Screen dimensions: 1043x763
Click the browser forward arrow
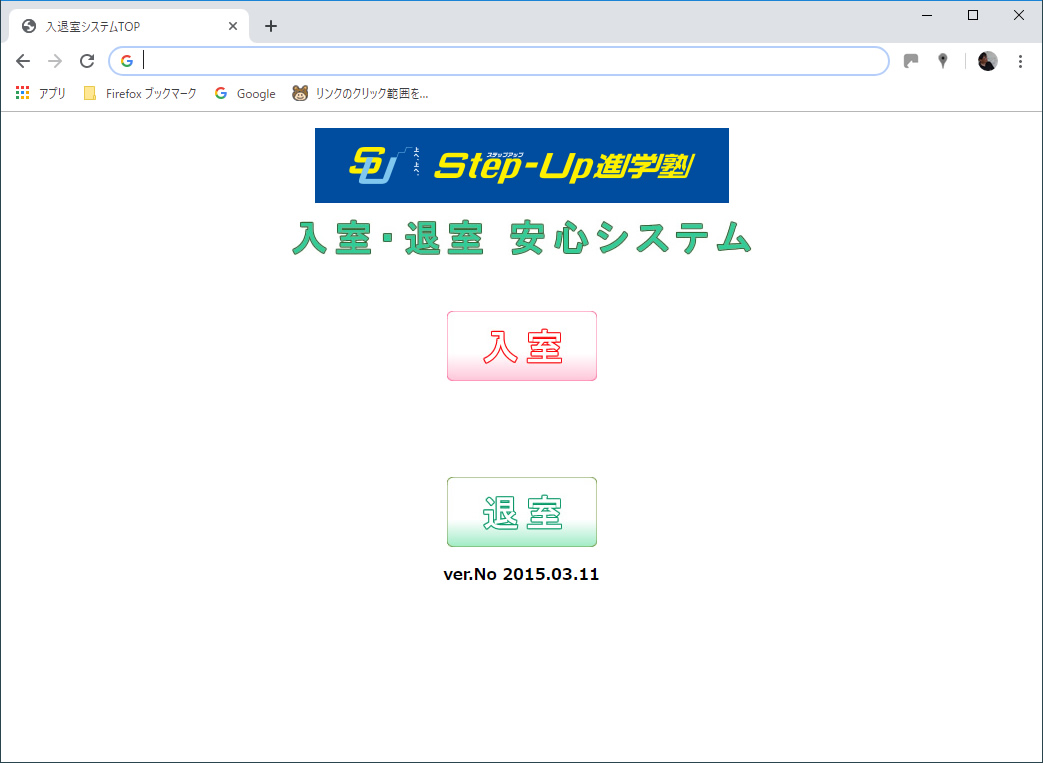[55, 61]
